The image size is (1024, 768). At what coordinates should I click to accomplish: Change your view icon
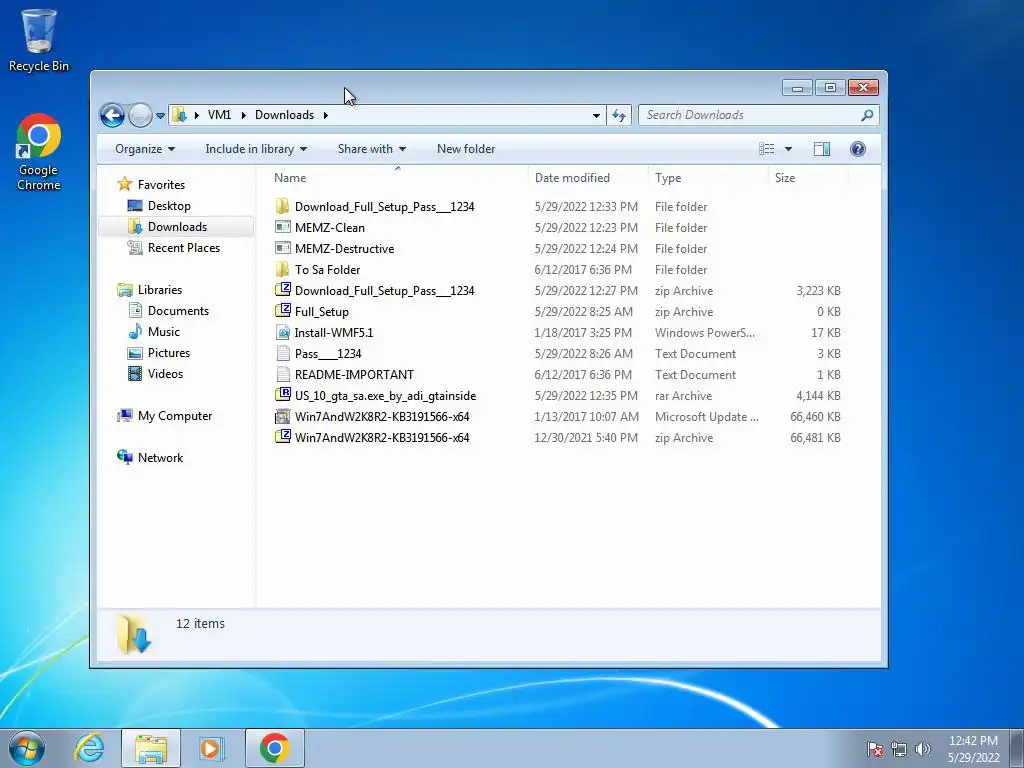767,149
